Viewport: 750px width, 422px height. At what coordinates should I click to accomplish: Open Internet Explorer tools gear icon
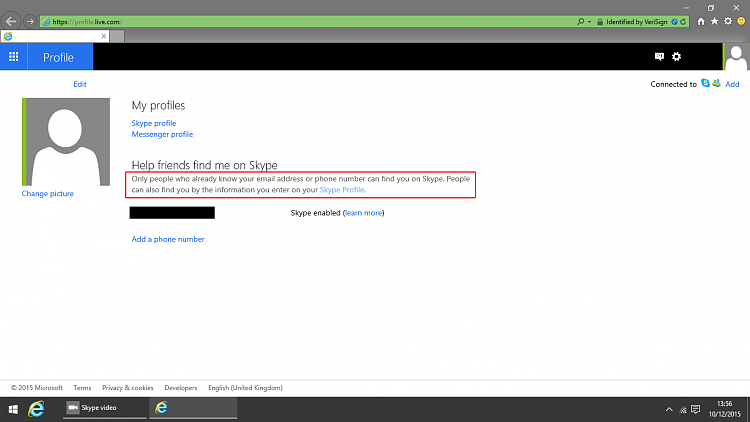727,20
